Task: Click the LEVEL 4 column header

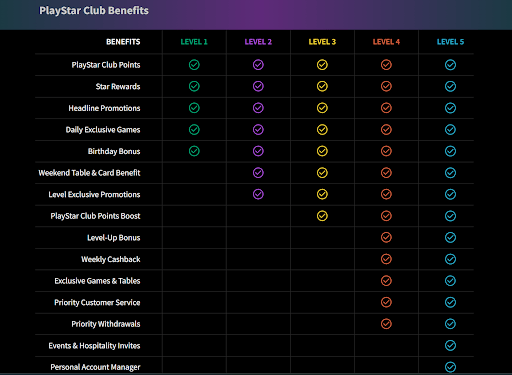Action: (386, 42)
